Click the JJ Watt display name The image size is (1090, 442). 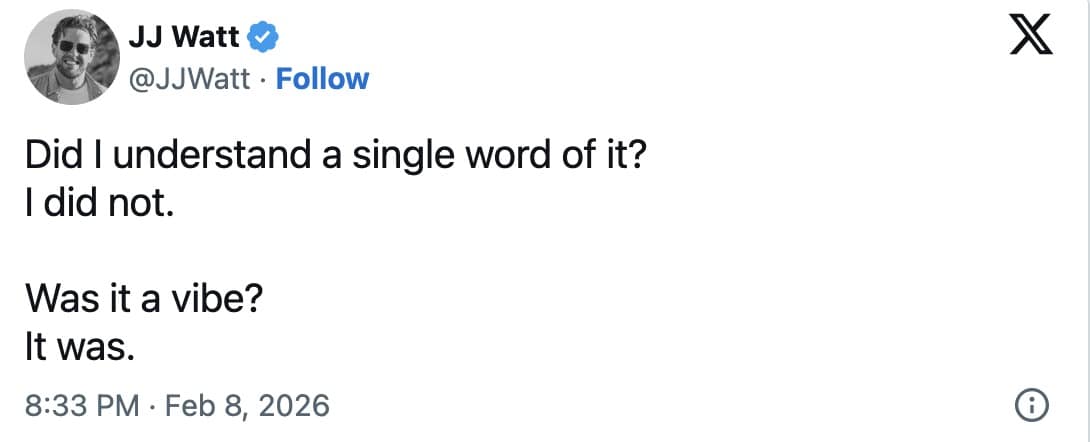pyautogui.click(x=184, y=39)
